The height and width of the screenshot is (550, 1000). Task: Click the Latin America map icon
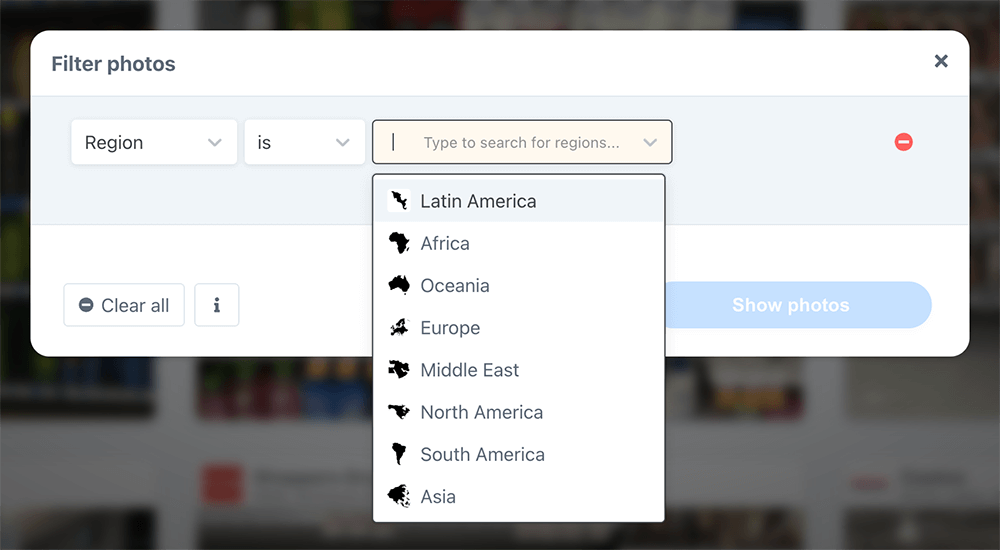tap(399, 201)
